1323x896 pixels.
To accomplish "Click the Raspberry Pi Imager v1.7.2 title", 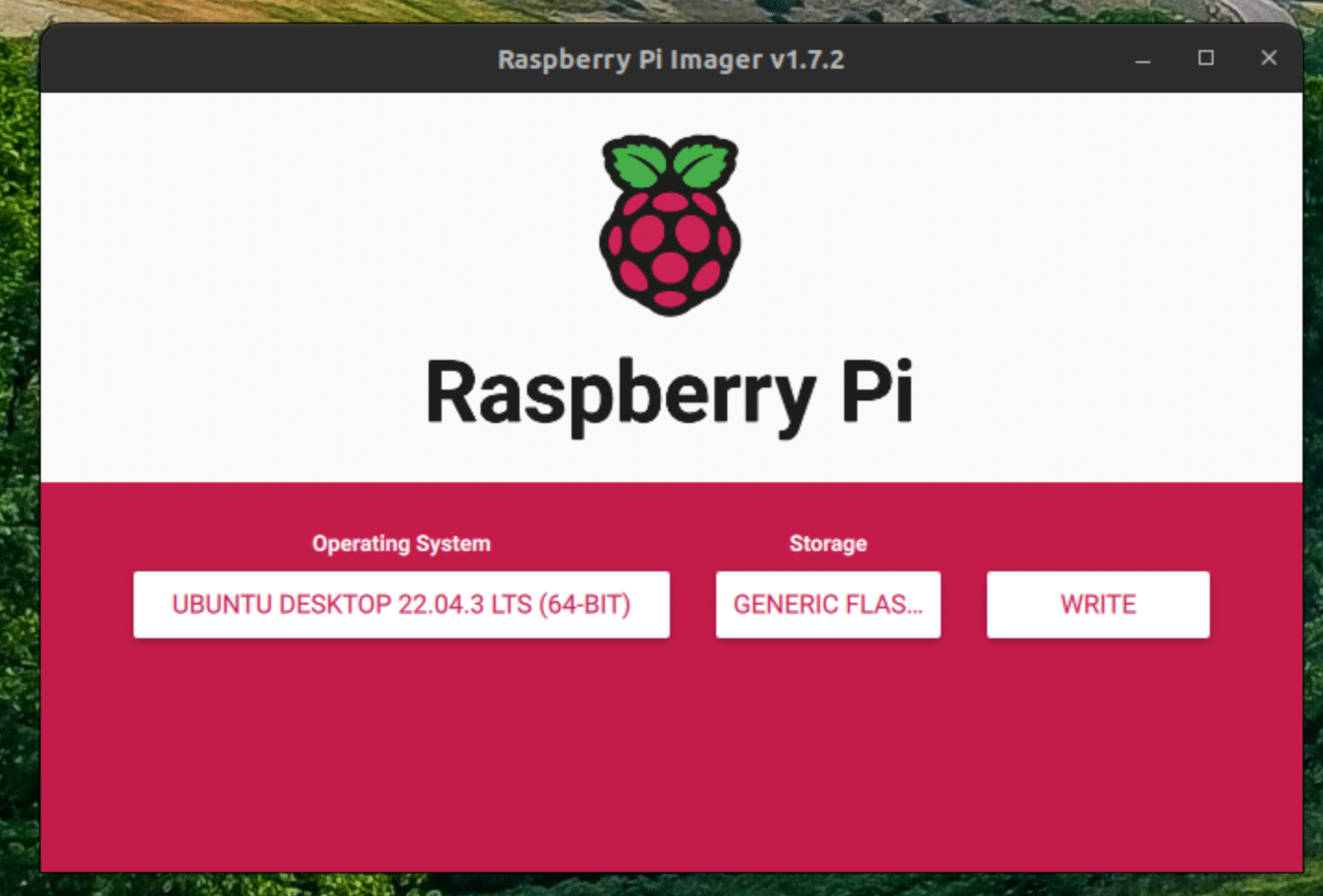I will [671, 59].
